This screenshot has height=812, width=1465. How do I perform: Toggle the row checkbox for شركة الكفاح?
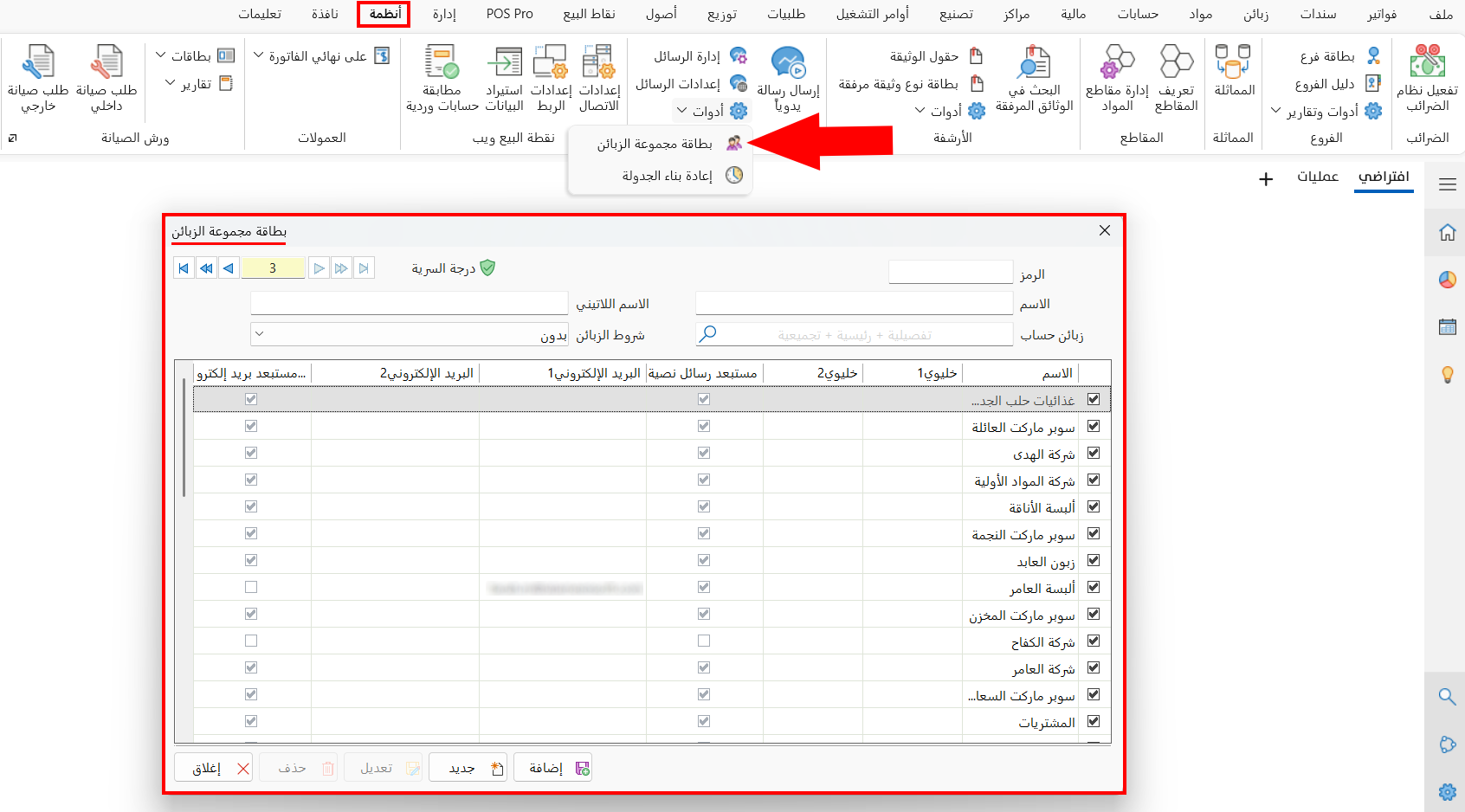(x=1094, y=641)
